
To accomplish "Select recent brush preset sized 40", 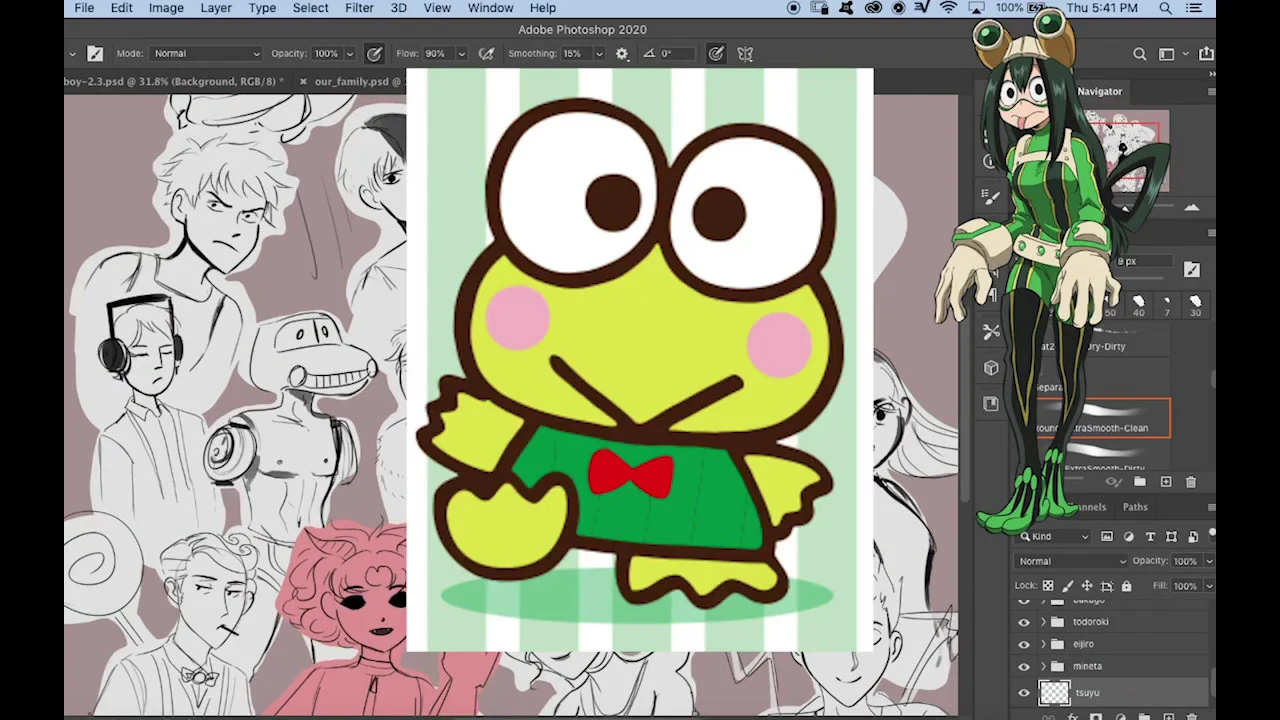I will click(x=1138, y=305).
